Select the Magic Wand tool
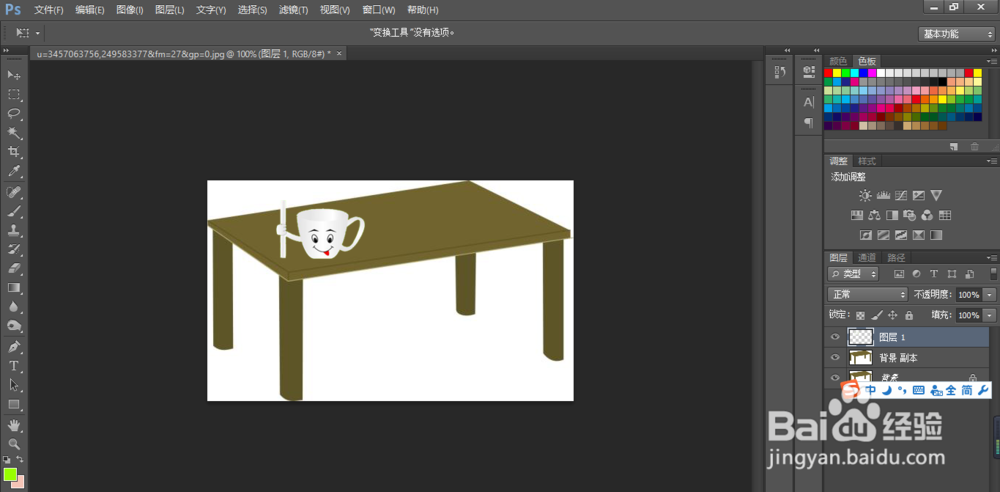This screenshot has height=492, width=1000. [x=13, y=133]
